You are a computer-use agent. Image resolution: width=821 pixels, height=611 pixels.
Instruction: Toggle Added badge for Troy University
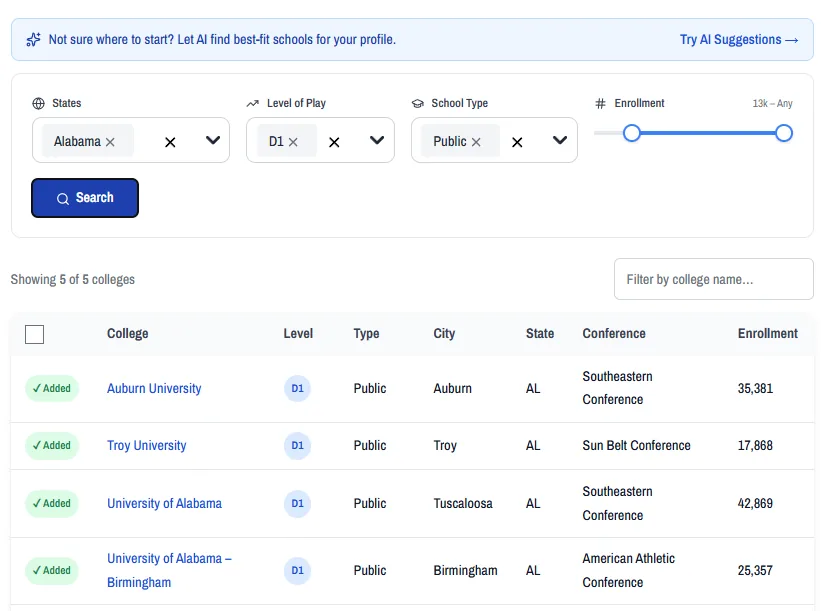tap(52, 446)
